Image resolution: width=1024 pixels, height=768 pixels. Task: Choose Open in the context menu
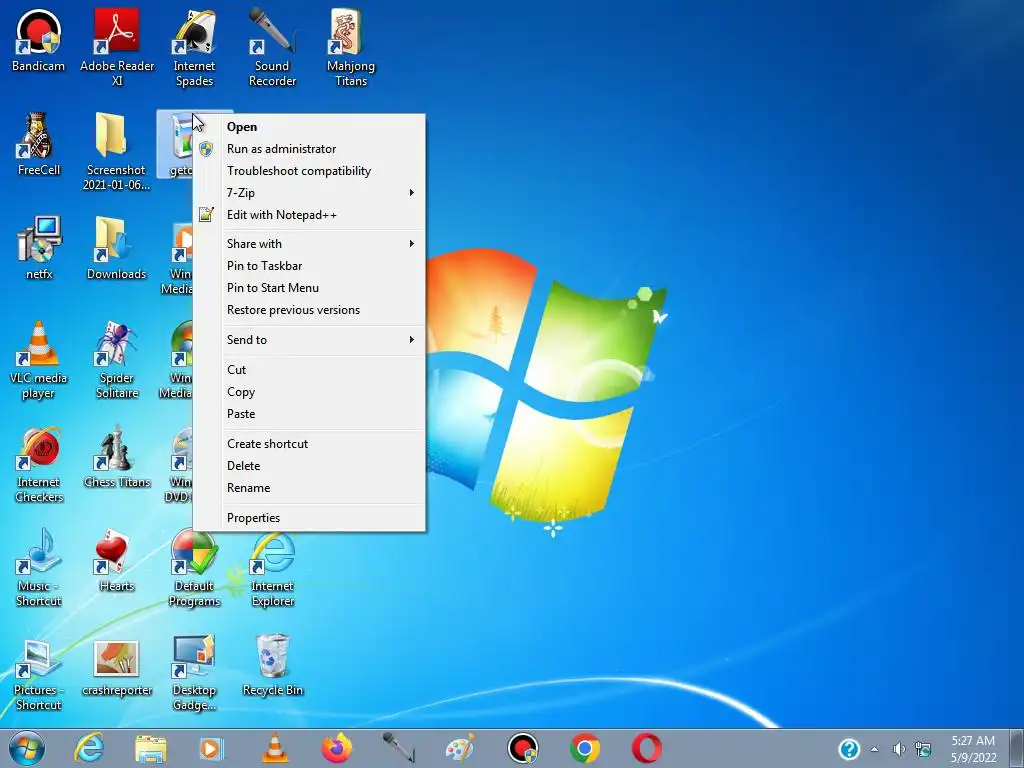pos(310,127)
